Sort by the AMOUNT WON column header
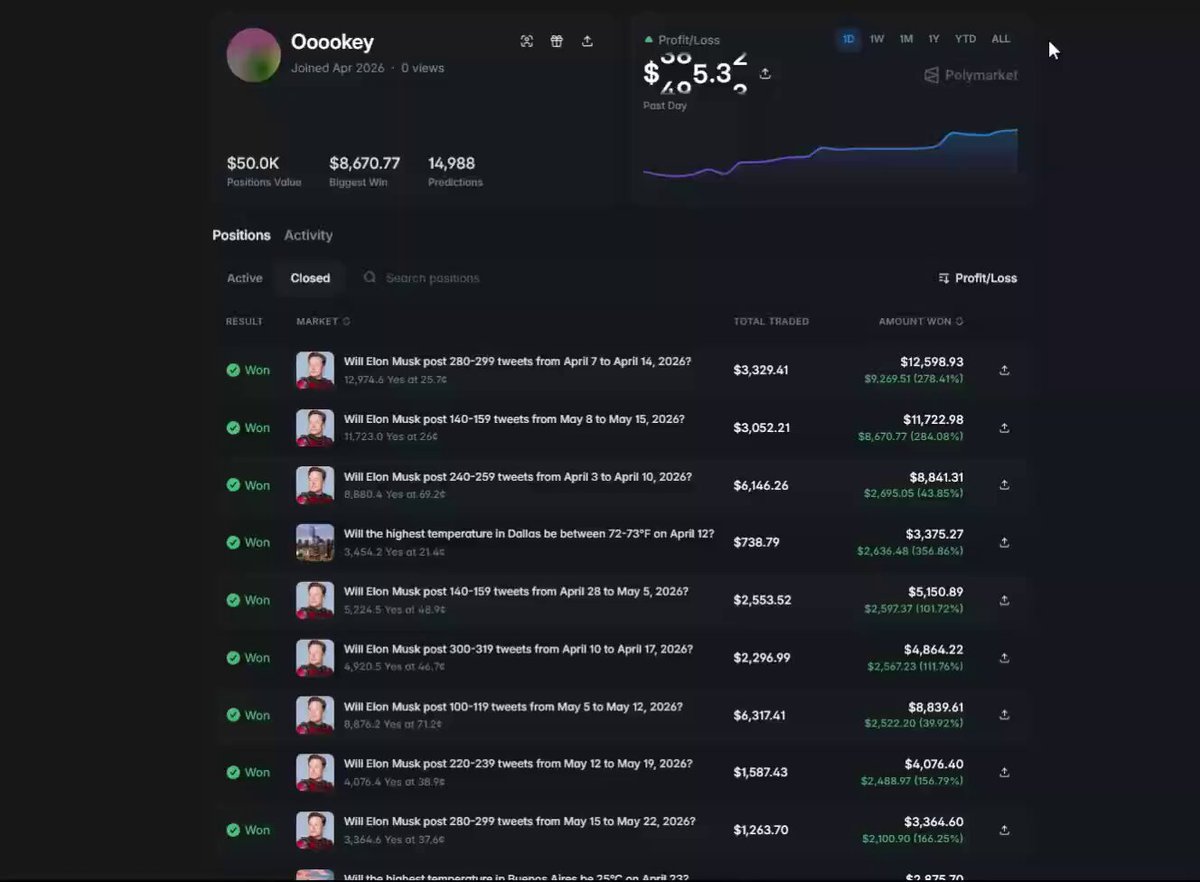Viewport: 1200px width, 882px height. 921,321
